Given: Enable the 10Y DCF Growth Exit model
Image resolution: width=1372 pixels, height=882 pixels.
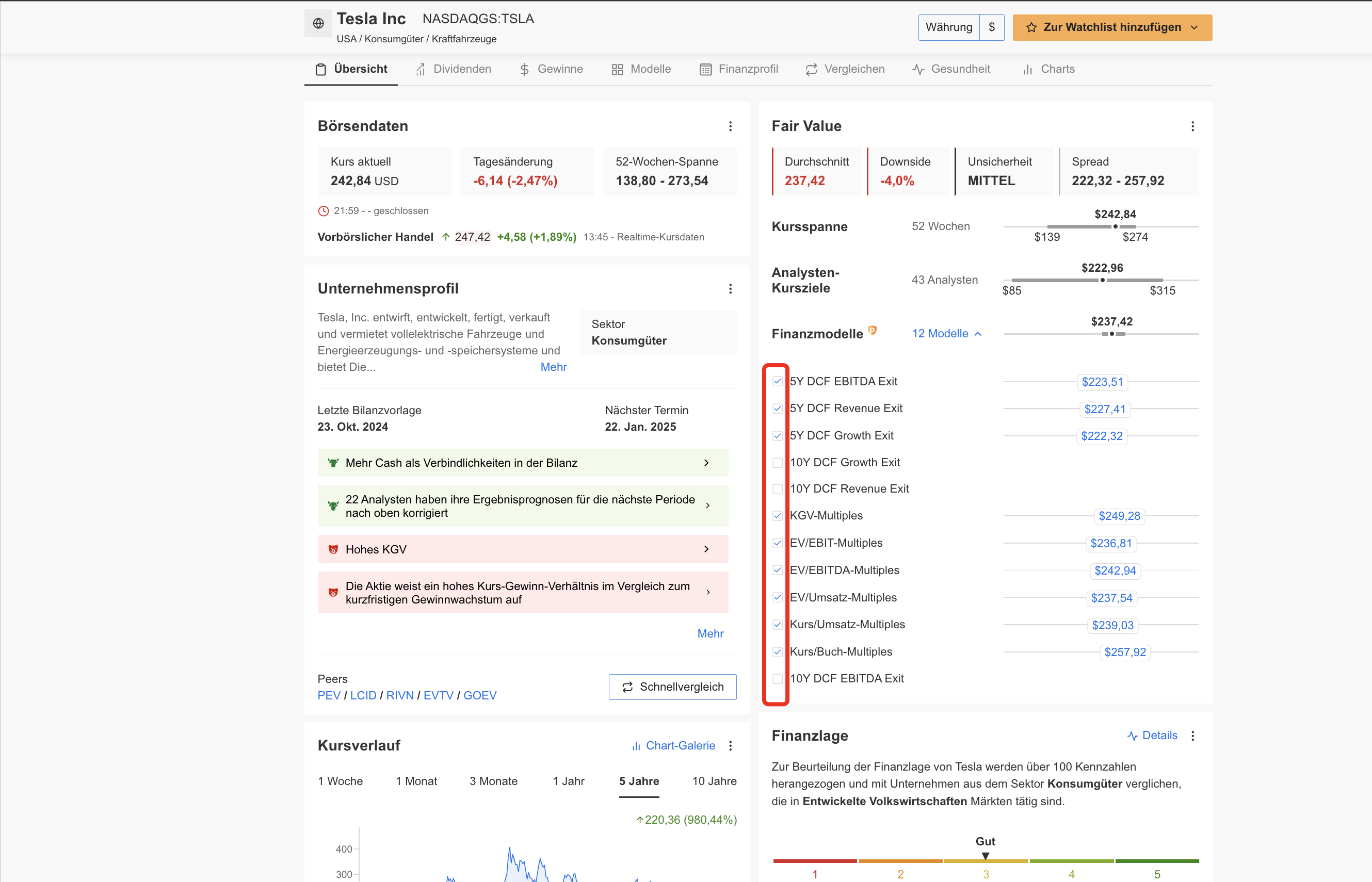Looking at the screenshot, I should click(778, 463).
